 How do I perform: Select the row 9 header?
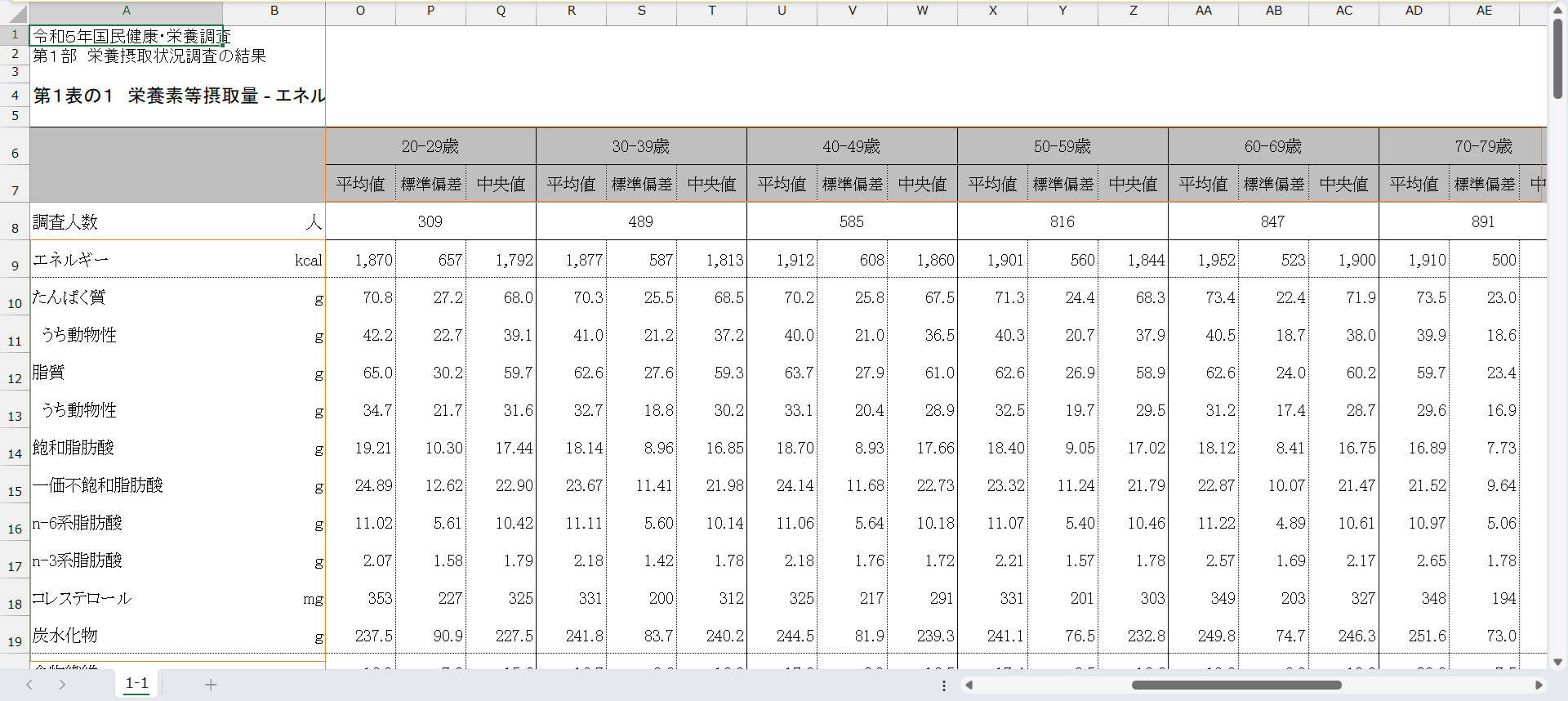(x=15, y=265)
